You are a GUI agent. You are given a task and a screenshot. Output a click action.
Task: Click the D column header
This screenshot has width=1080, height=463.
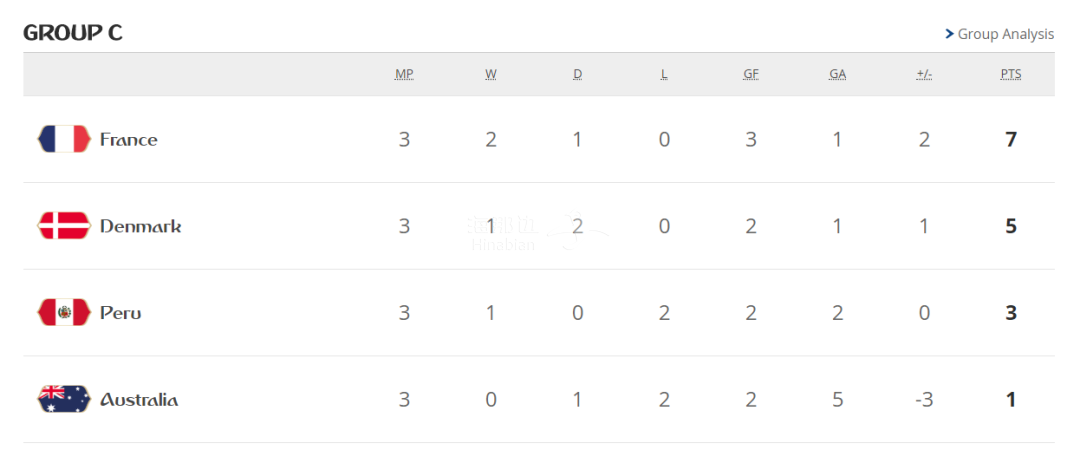click(x=577, y=74)
